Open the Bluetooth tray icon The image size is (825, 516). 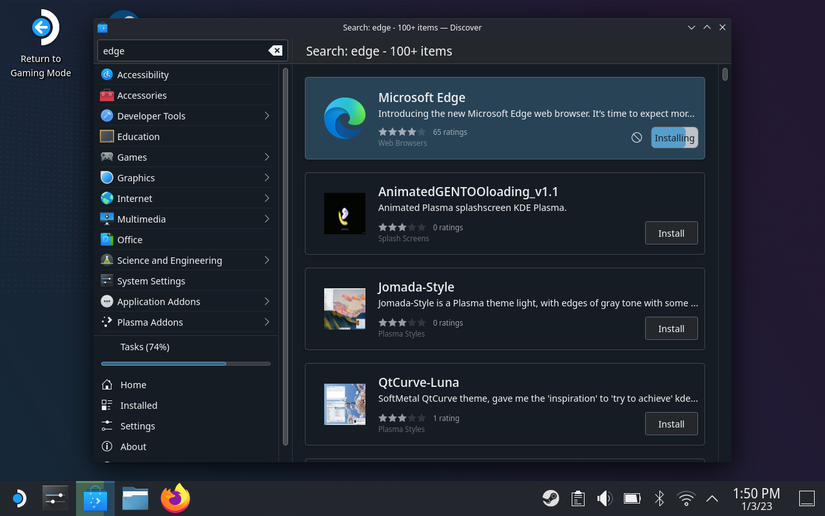659,498
